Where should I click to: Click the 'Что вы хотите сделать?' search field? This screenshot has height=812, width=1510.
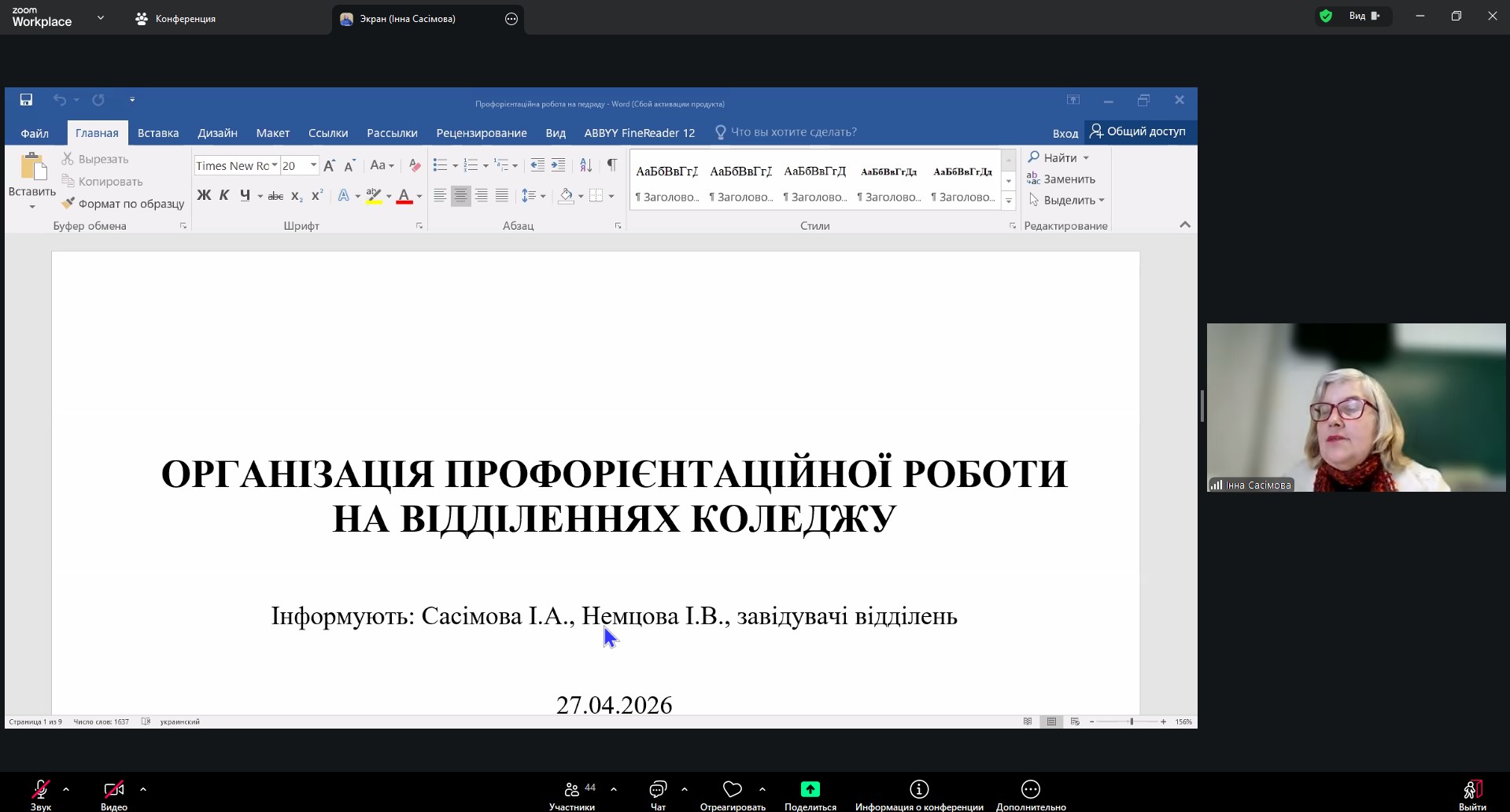(x=793, y=132)
